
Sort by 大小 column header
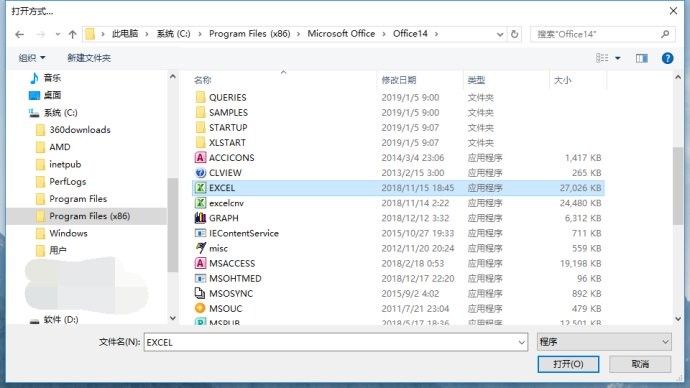tap(562, 80)
